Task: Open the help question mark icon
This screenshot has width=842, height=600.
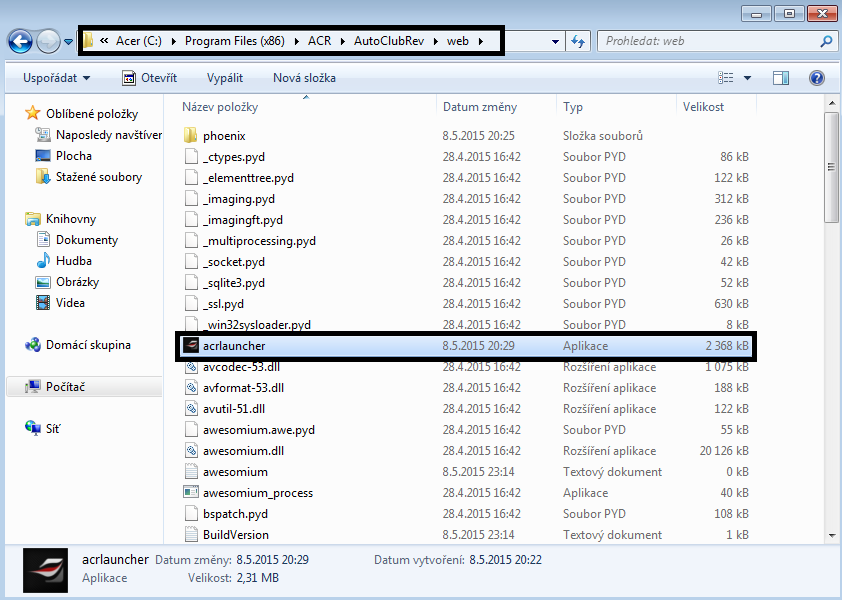Action: coord(816,78)
